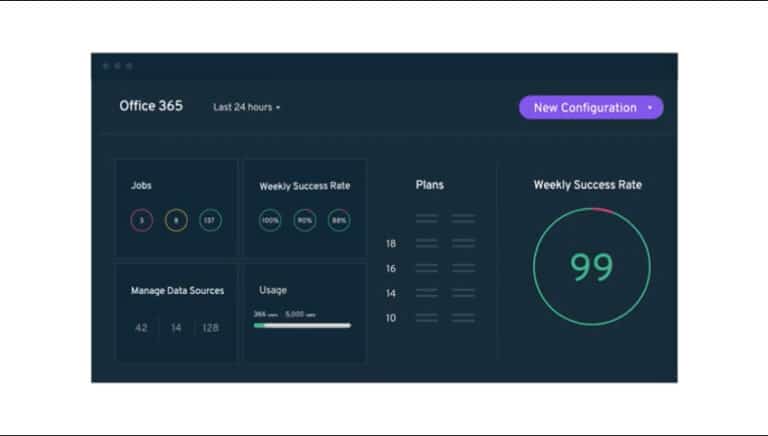Open the Last 24 hours time range dropdown
This screenshot has width=768, height=436.
pos(246,107)
